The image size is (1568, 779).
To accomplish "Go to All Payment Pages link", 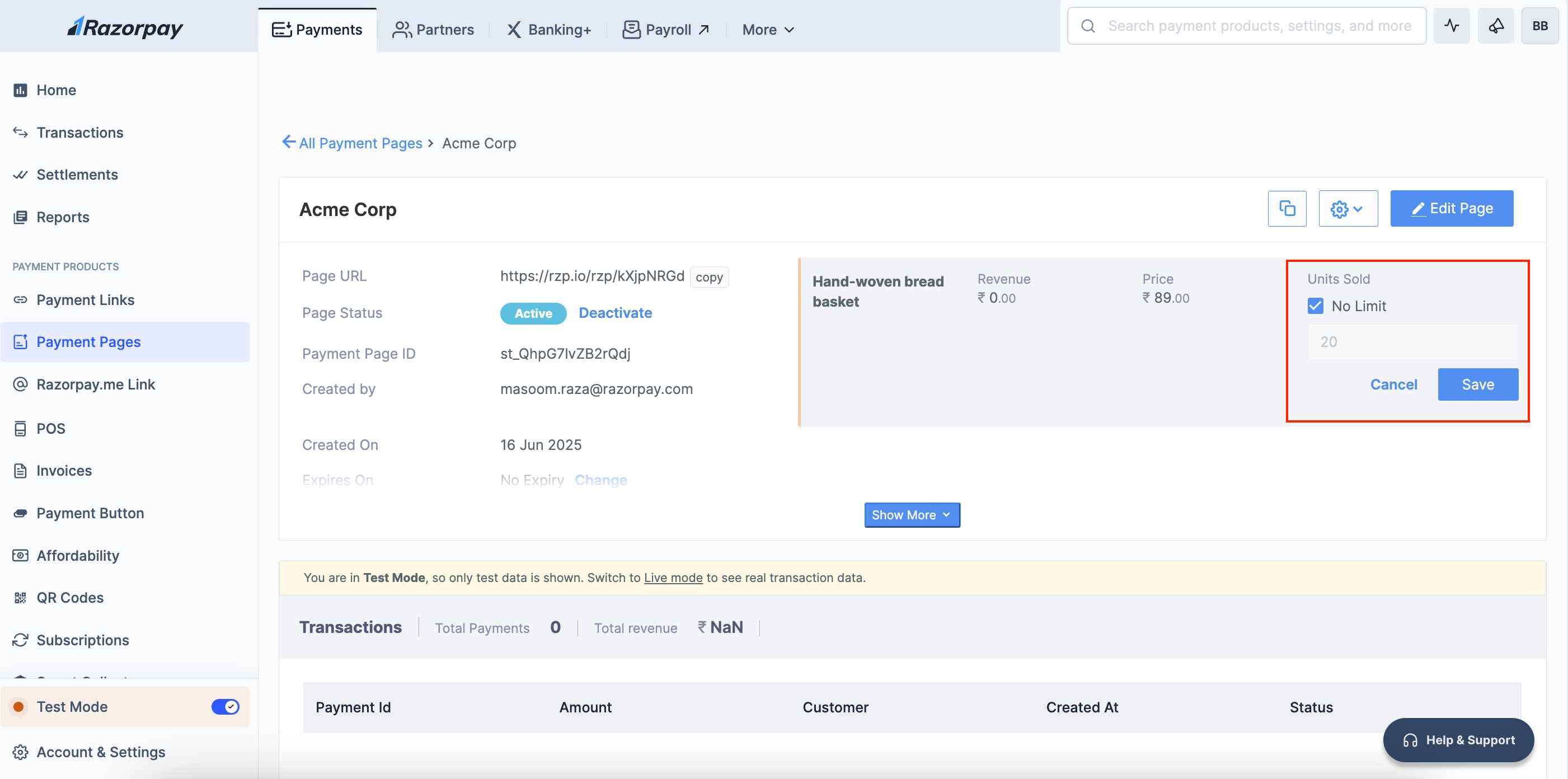I will click(360, 143).
